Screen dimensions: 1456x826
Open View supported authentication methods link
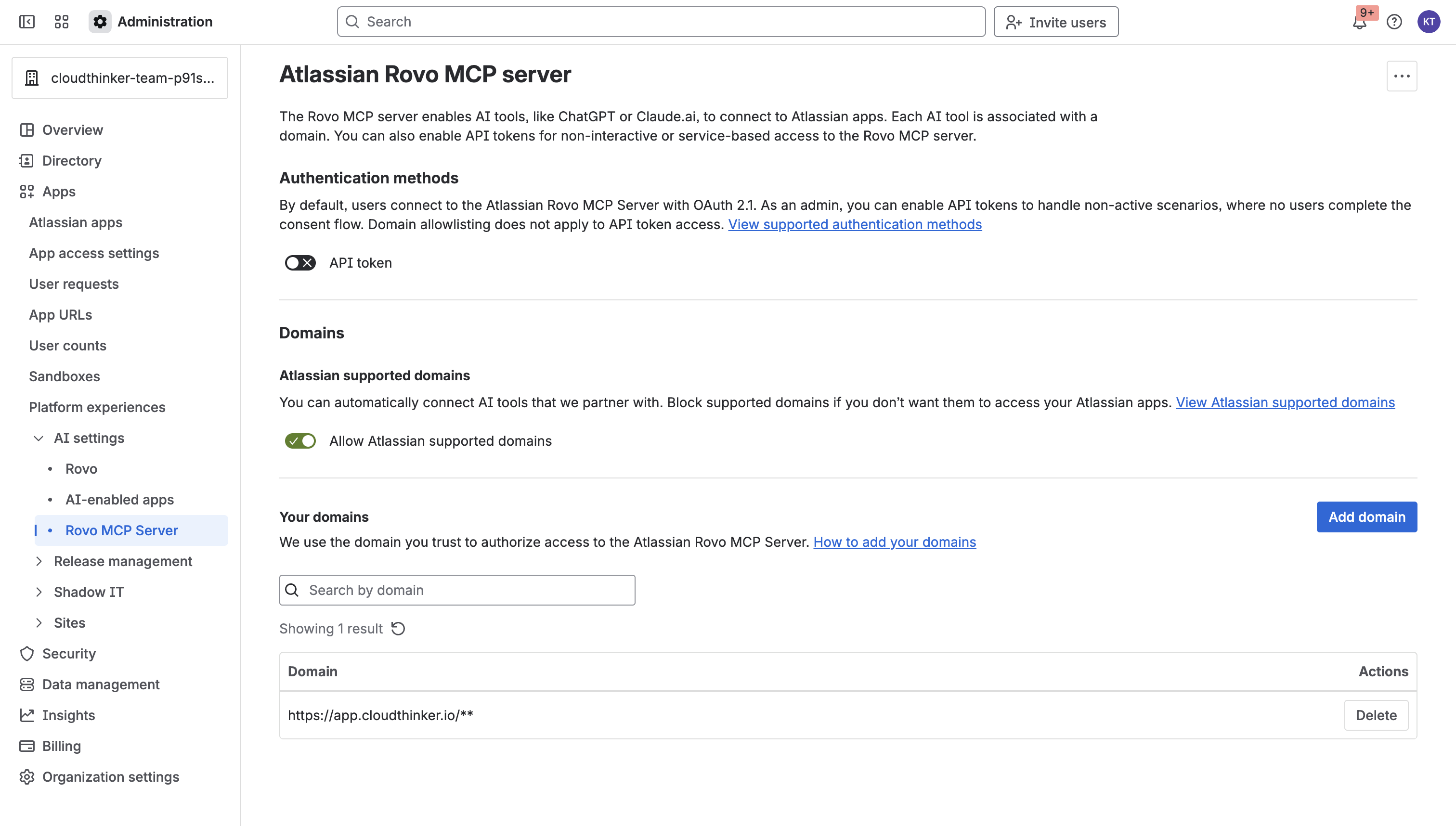tap(855, 224)
